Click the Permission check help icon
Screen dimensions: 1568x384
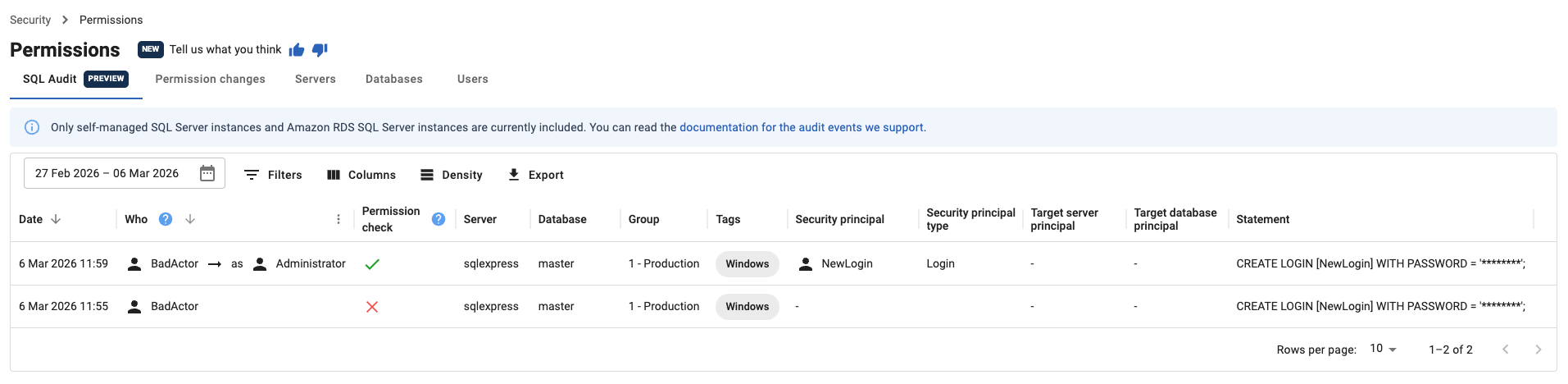(439, 219)
